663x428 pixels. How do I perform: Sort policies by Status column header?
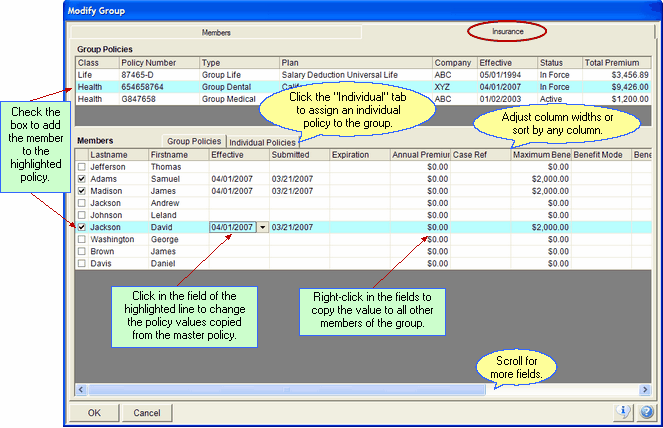tap(560, 63)
